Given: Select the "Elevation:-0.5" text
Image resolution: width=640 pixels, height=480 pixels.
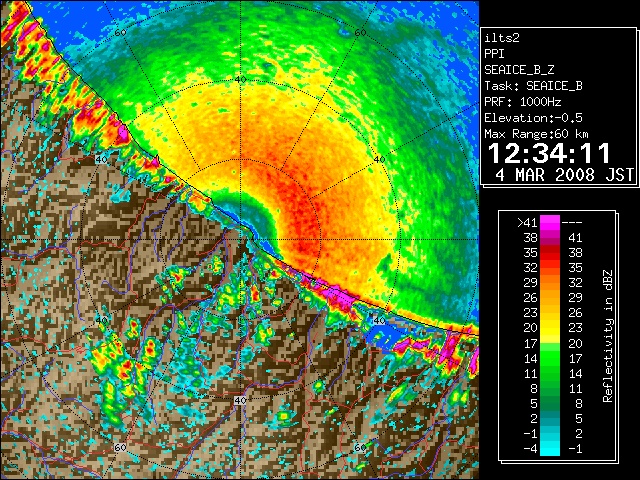Looking at the screenshot, I should [x=533, y=118].
